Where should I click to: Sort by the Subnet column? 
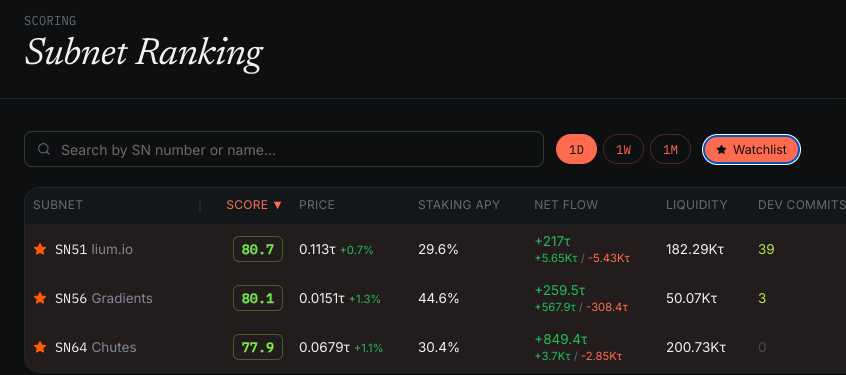click(x=58, y=205)
